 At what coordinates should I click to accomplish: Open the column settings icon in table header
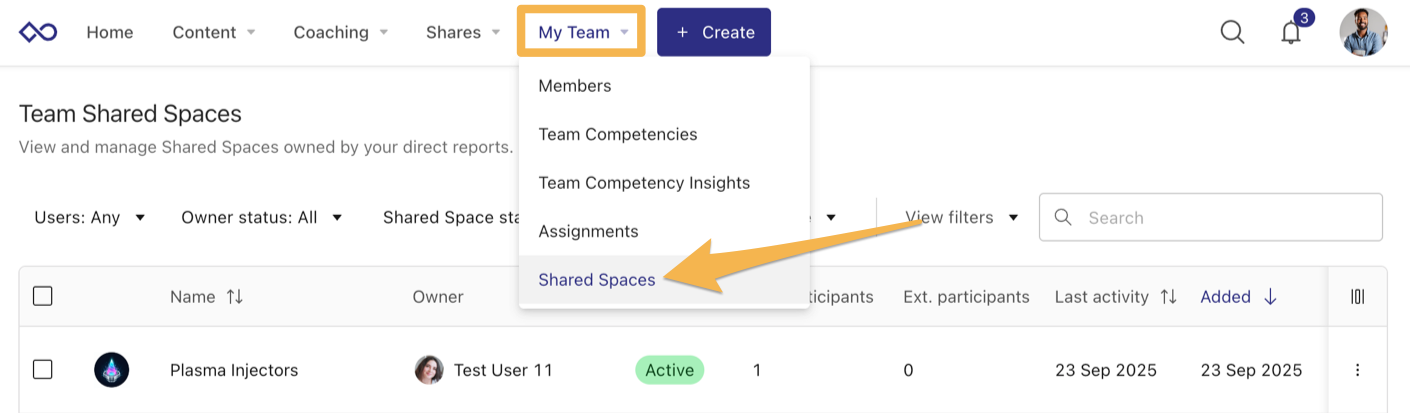1357,296
